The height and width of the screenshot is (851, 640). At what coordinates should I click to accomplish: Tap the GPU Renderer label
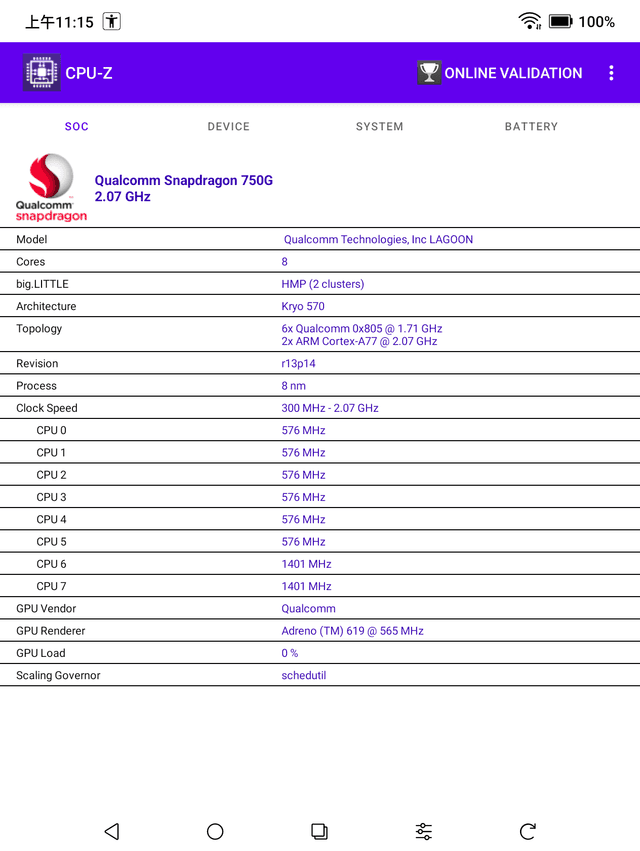(50, 631)
